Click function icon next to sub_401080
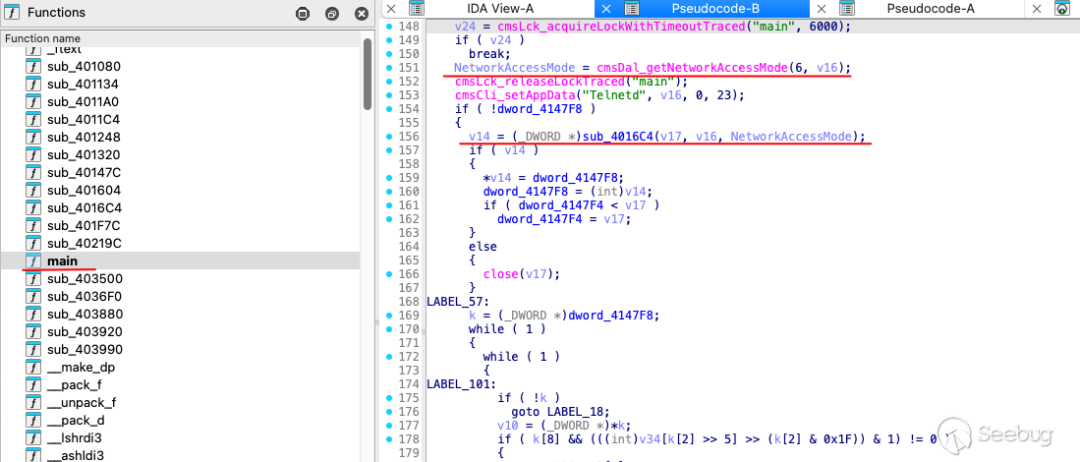Screen dimensions: 1080x462 [32, 67]
